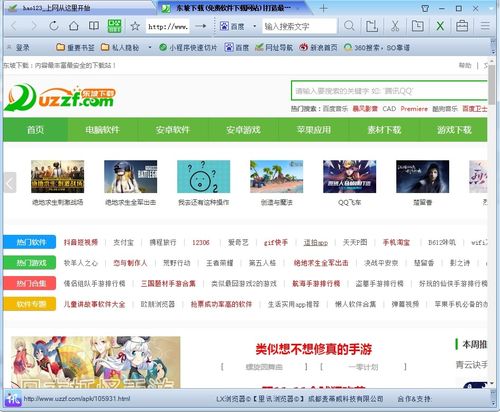The width and height of the screenshot is (500, 412).
Task: Open the 我去还有这种操作 thumbnail
Action: click(x=204, y=177)
